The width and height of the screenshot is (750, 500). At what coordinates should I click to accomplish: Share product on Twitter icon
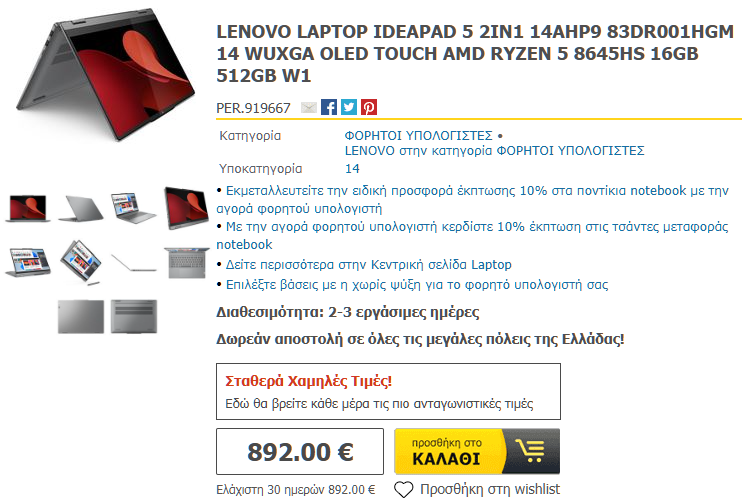[x=349, y=107]
